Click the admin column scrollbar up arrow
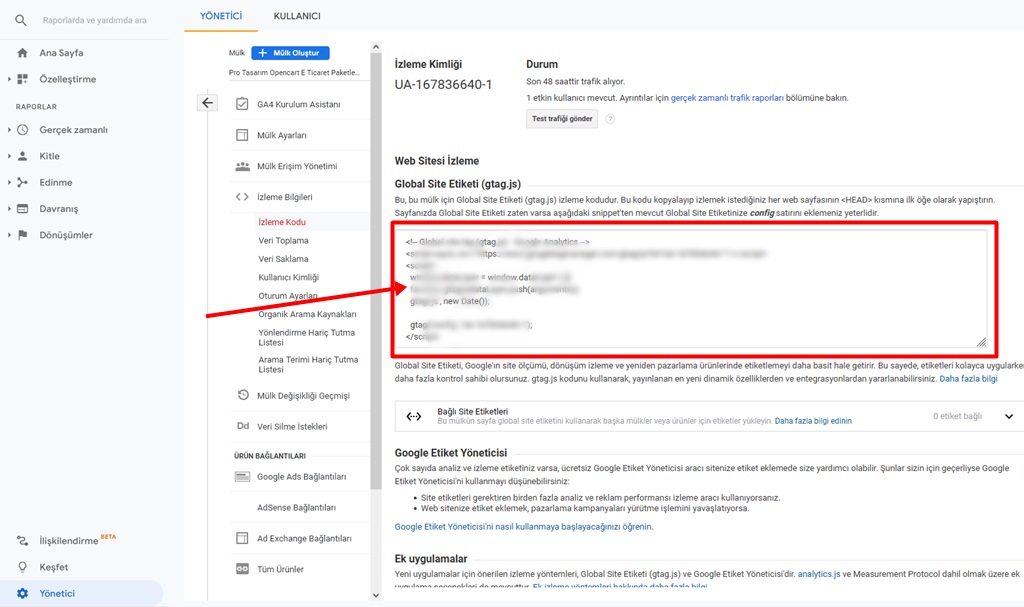This screenshot has height=607, width=1024. [376, 47]
